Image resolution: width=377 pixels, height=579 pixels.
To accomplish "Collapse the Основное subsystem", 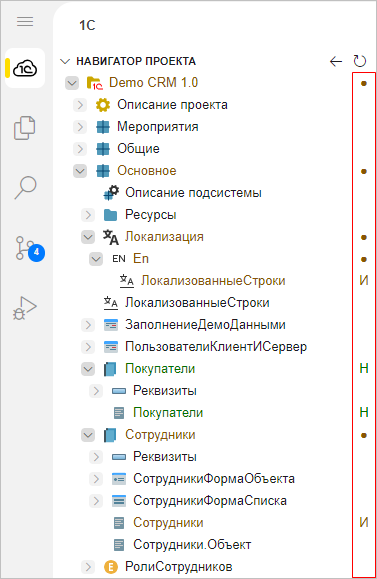I will [80, 171].
